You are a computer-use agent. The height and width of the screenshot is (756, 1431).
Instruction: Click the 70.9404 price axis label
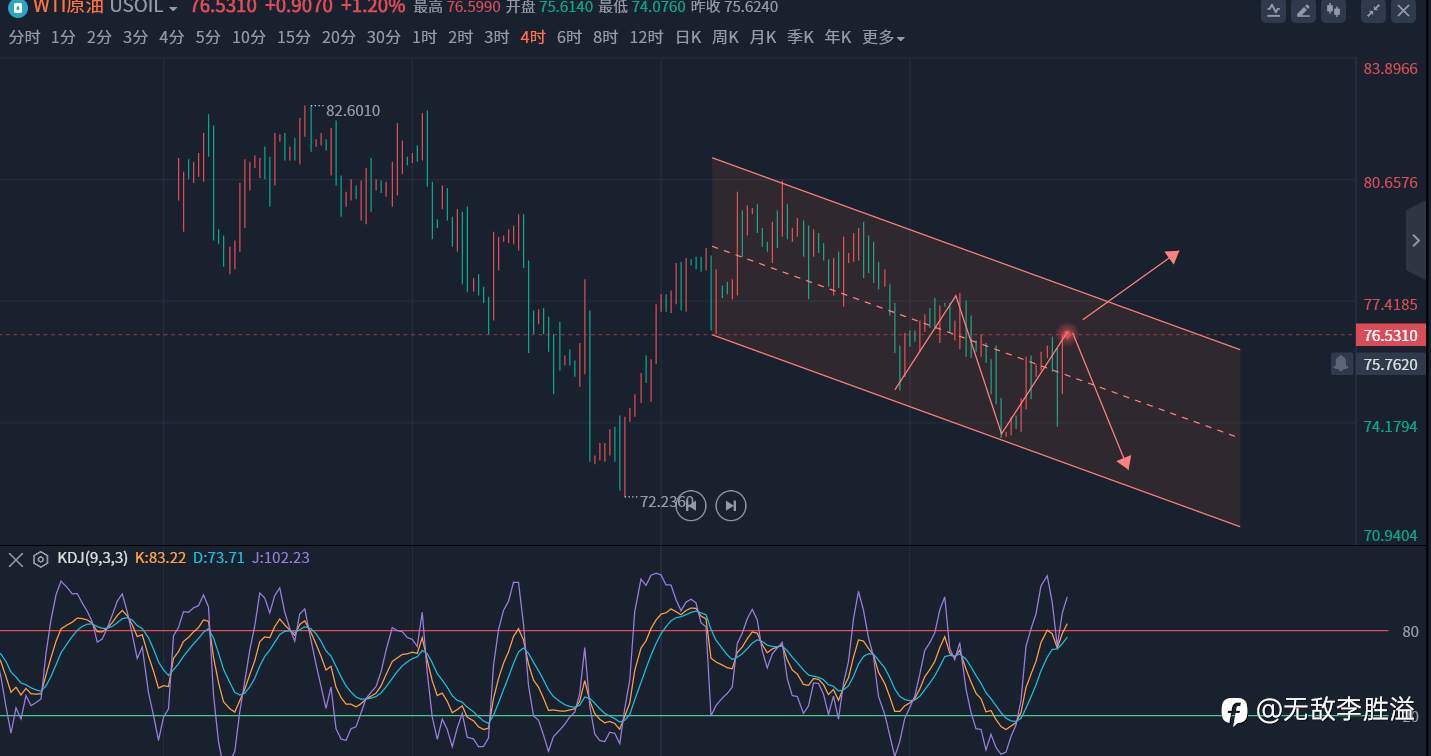1390,536
